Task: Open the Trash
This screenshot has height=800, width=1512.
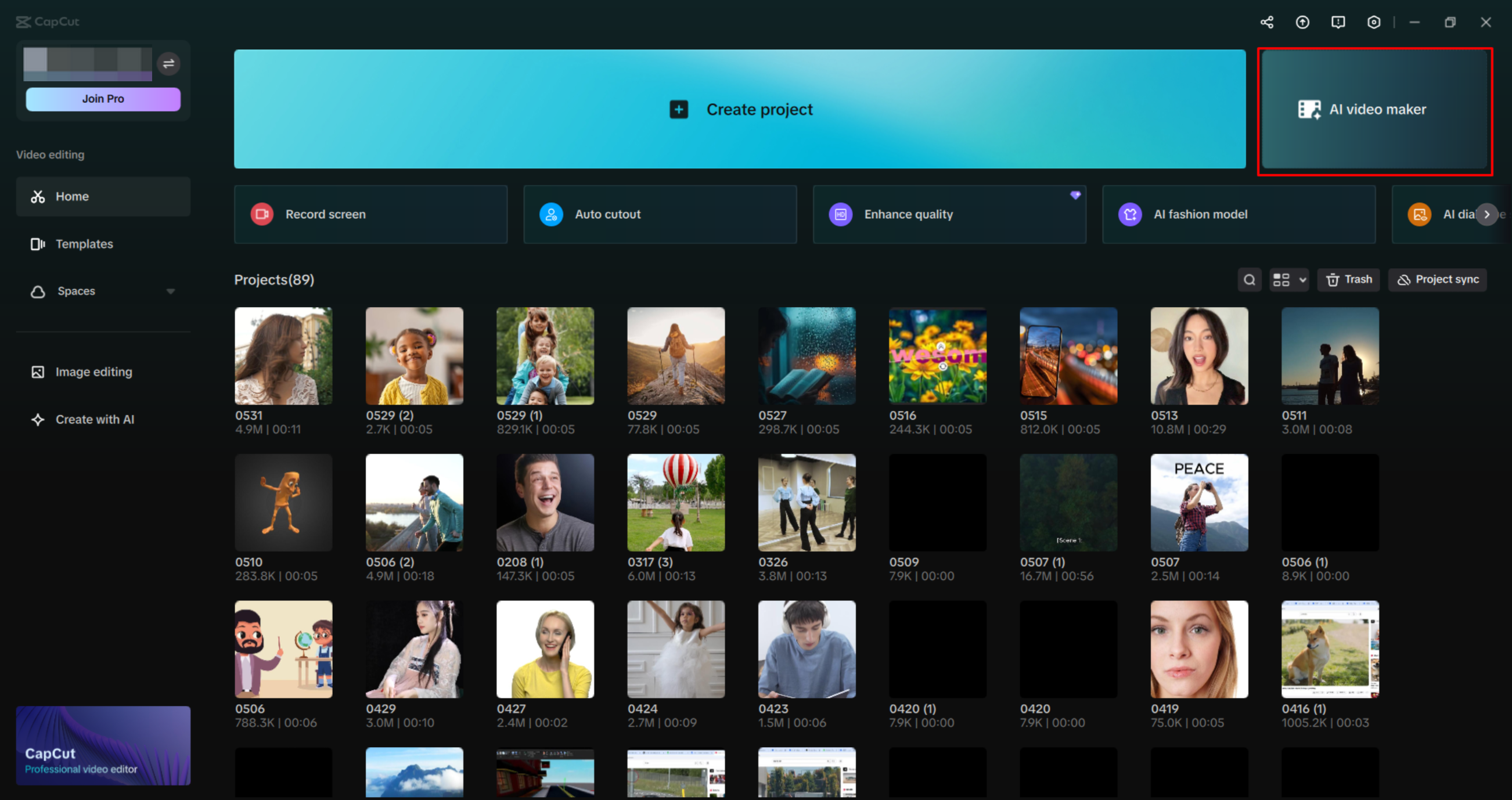Action: click(1348, 279)
